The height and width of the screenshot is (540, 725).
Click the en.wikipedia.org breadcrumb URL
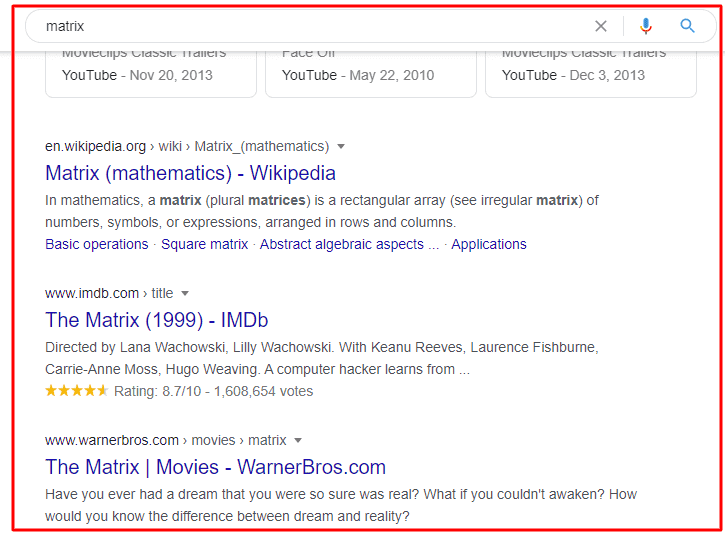[x=187, y=147]
